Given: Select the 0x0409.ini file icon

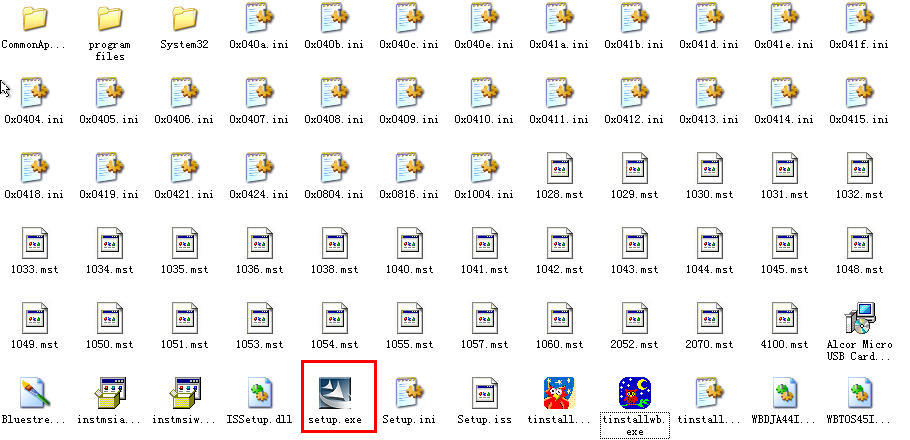Looking at the screenshot, I should point(410,93).
